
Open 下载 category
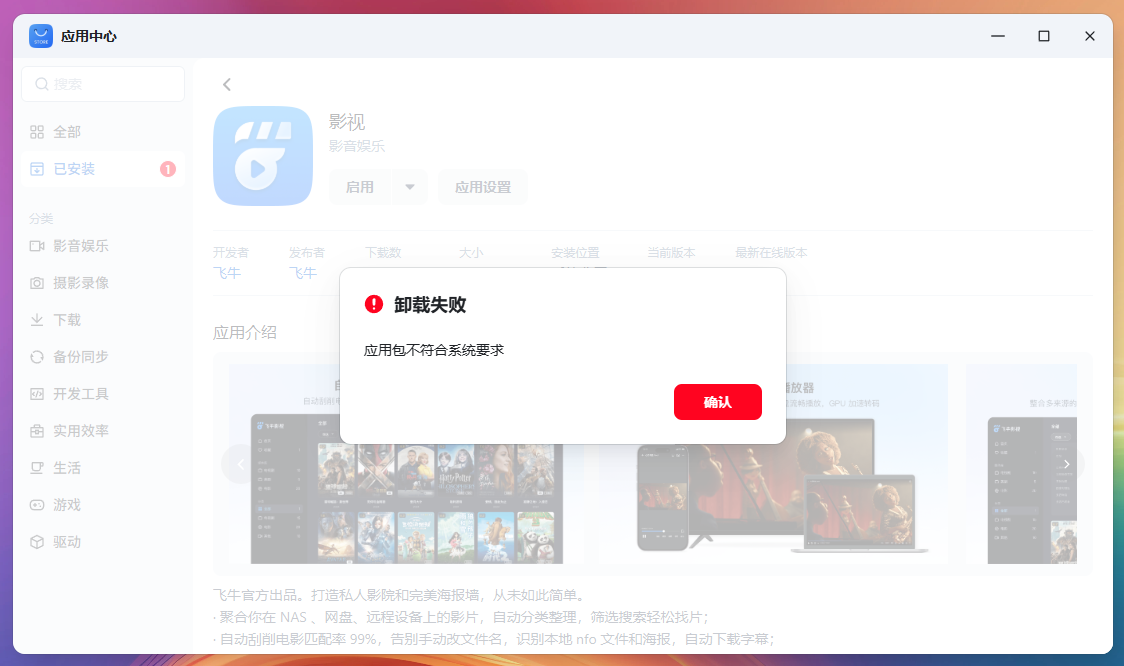103,320
